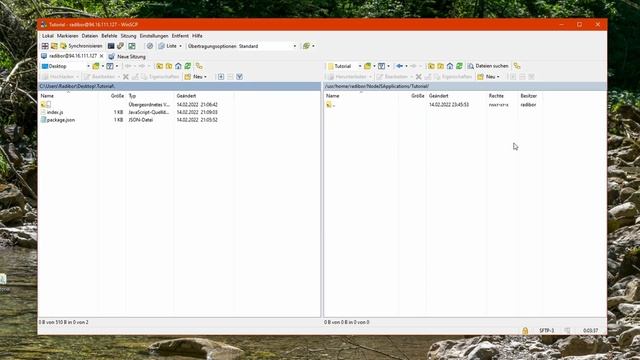Image resolution: width=640 pixels, height=360 pixels.
Task: Click the remote path /usr/home/radibor/NodeJSApplications/Tutorial/
Action: 377,86
